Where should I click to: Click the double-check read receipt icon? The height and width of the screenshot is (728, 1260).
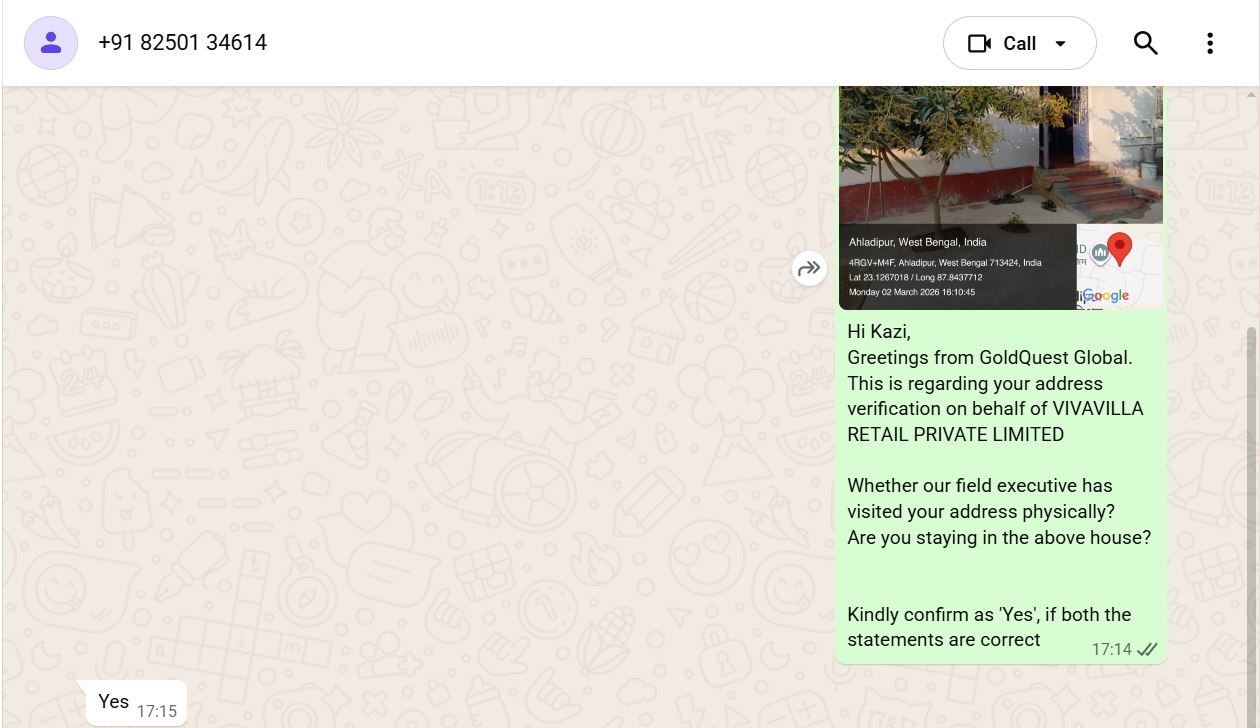click(x=1147, y=650)
